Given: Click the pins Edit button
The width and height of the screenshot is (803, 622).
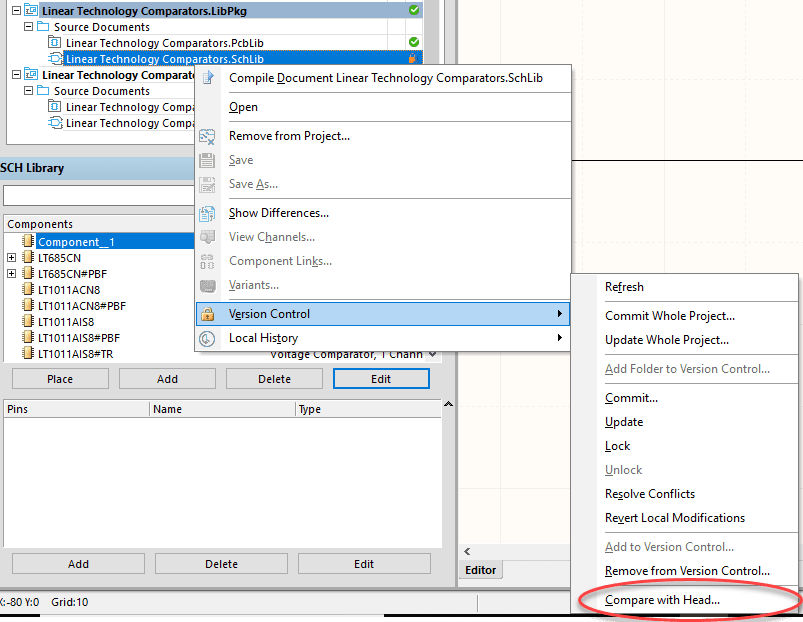Looking at the screenshot, I should pyautogui.click(x=364, y=564).
